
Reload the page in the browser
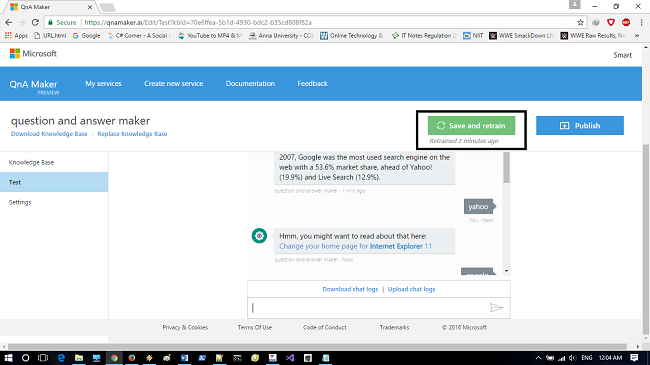(x=35, y=22)
